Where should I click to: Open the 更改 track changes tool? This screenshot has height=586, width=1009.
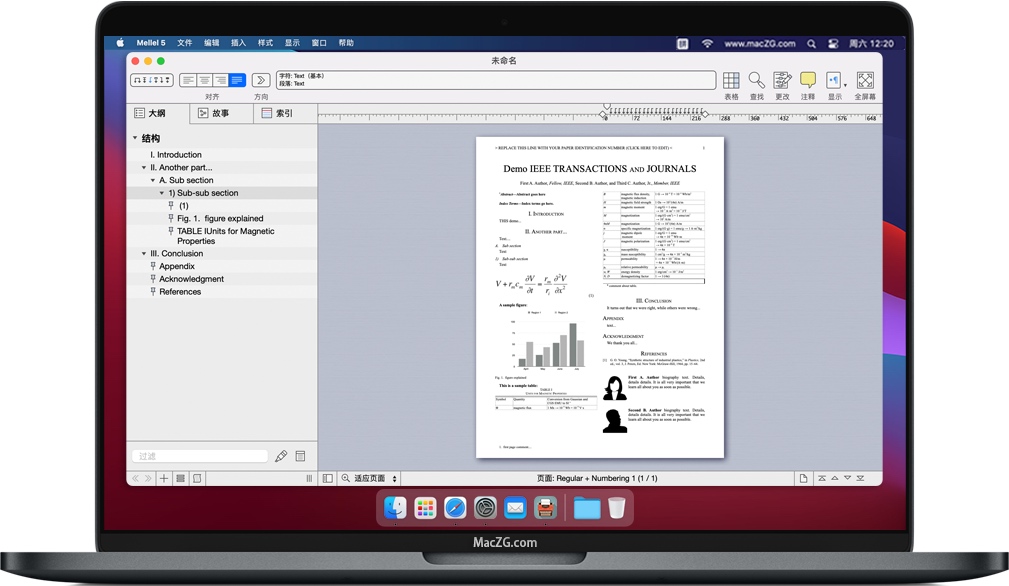click(782, 80)
